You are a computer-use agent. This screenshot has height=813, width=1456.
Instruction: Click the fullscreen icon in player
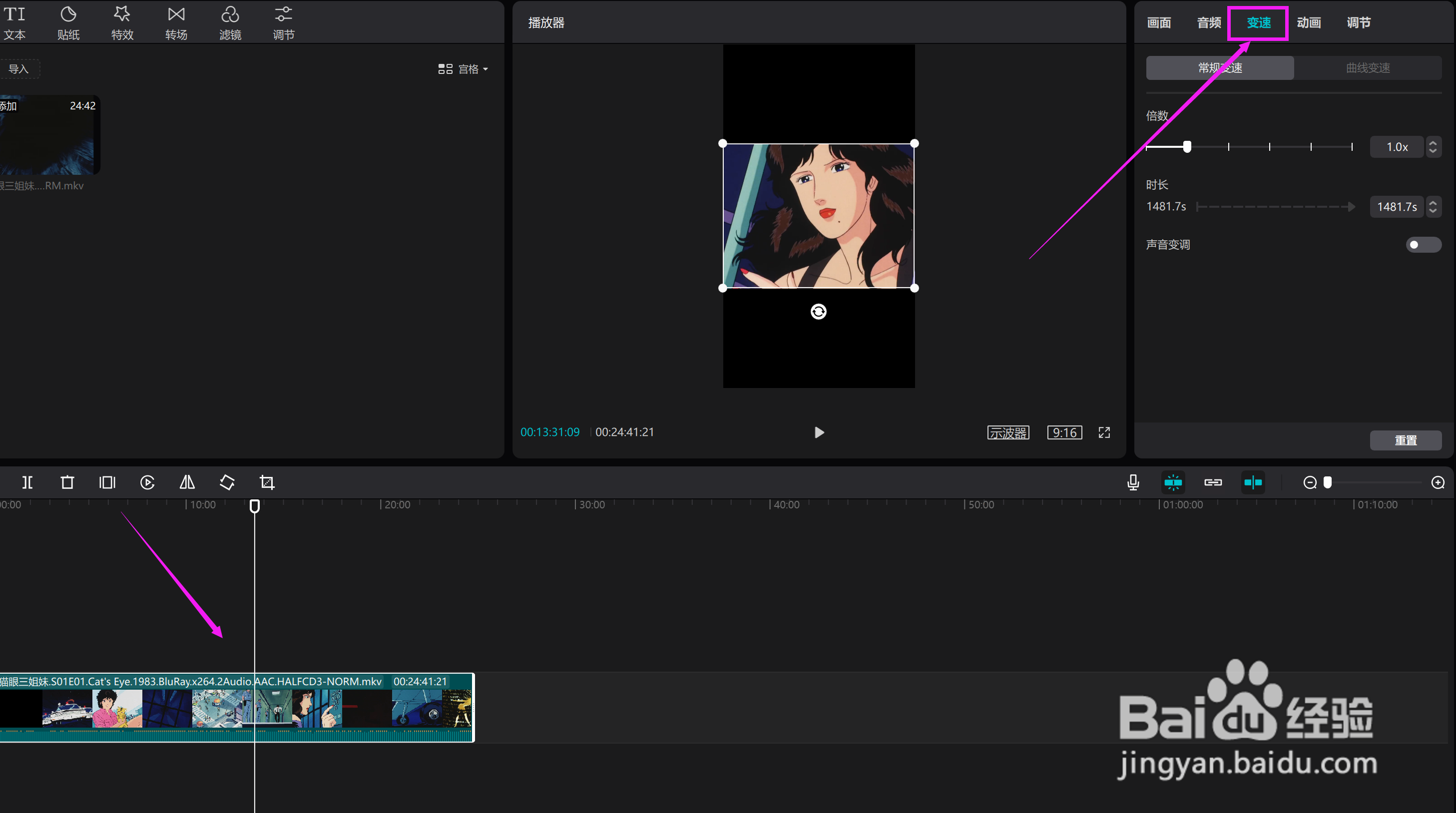pos(1104,433)
